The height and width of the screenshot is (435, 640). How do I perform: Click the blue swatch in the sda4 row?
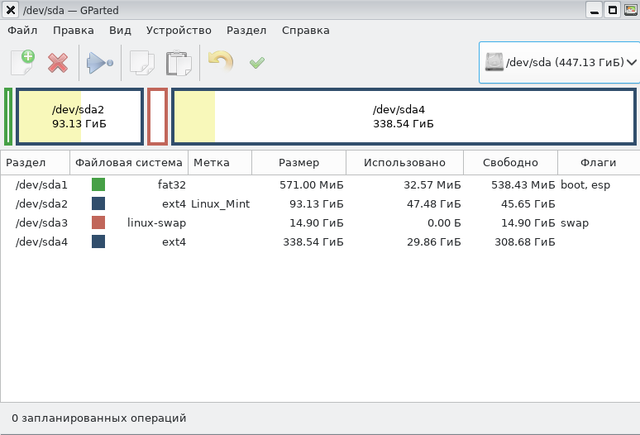(x=98, y=242)
